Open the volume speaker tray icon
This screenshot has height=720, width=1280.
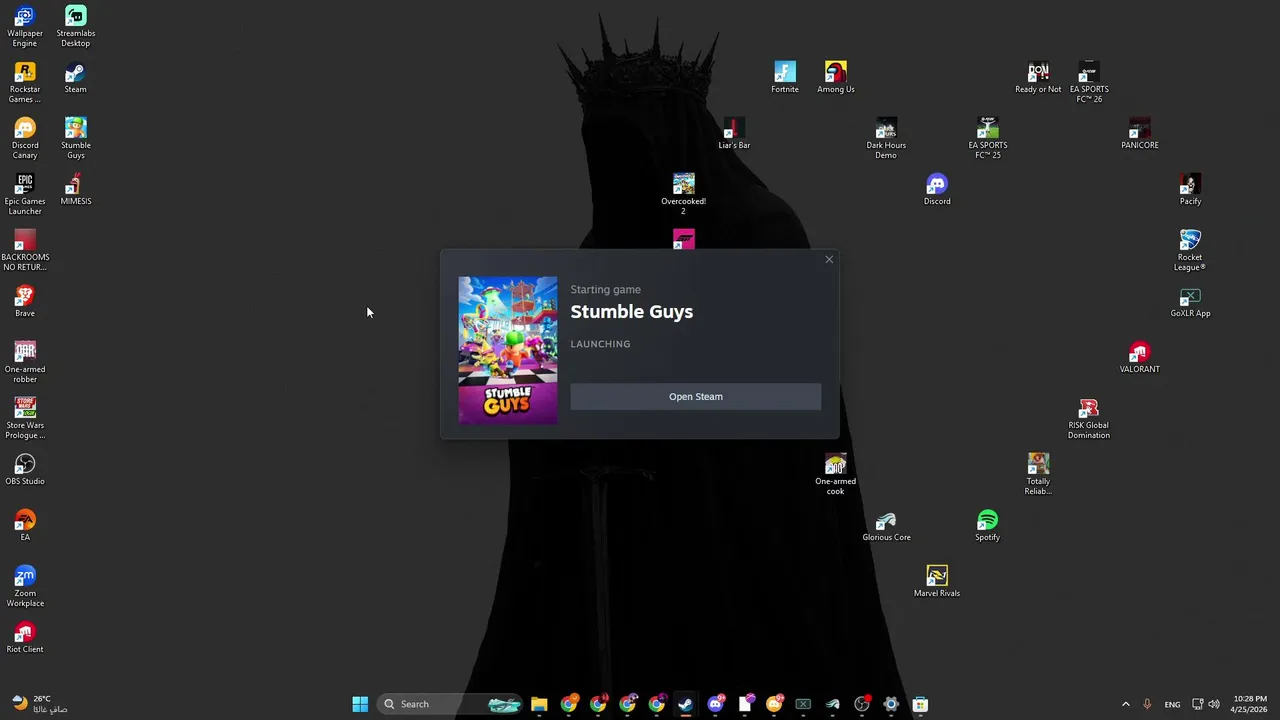[1214, 704]
